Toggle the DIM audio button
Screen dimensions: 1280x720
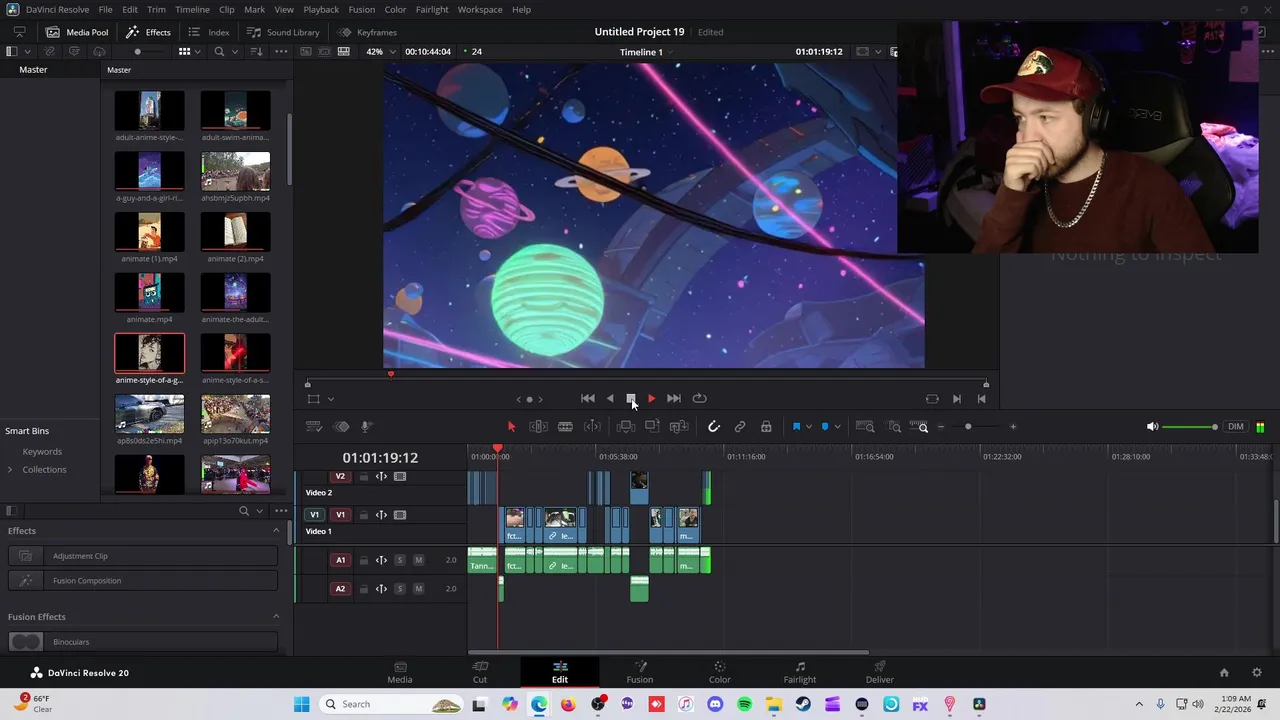[x=1236, y=427]
